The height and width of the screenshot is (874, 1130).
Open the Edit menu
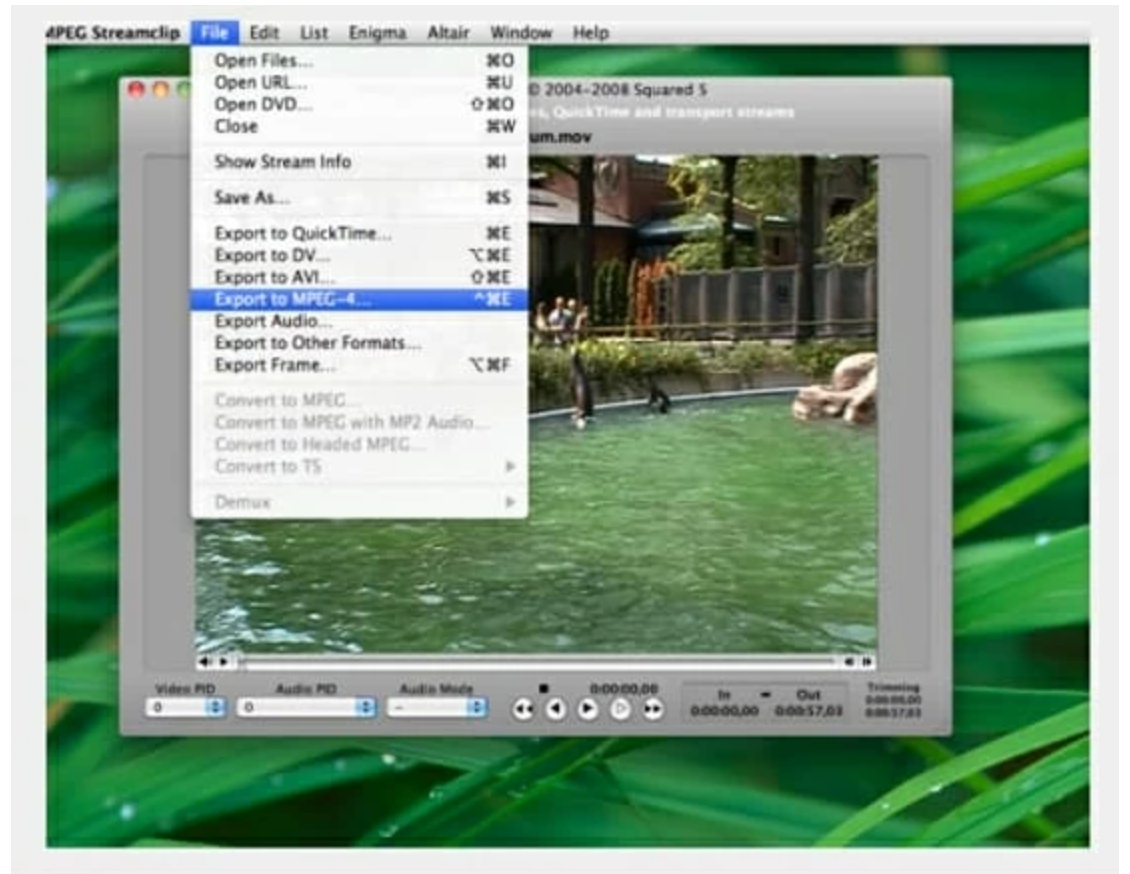[264, 32]
